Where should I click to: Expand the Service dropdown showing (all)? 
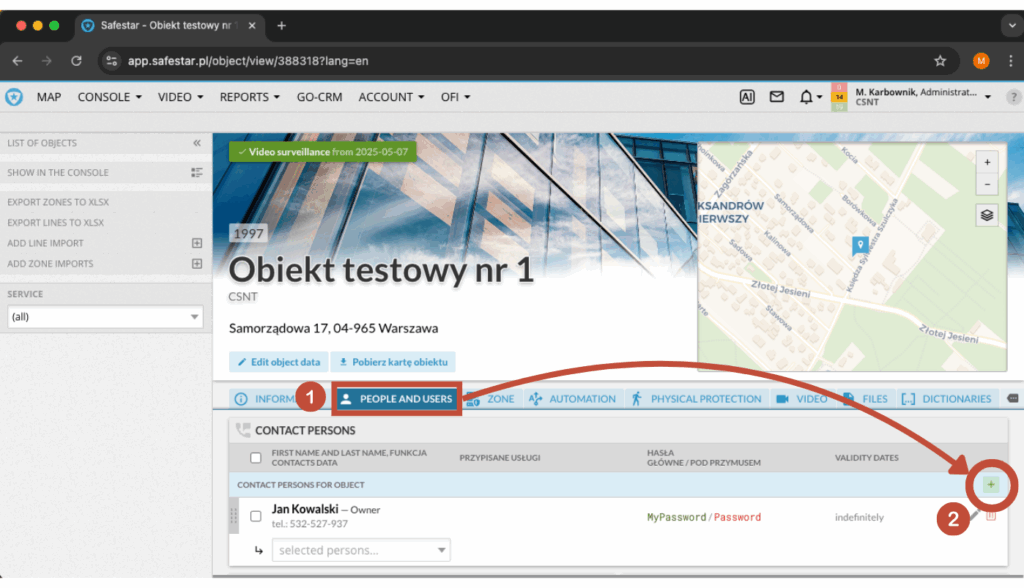(104, 317)
